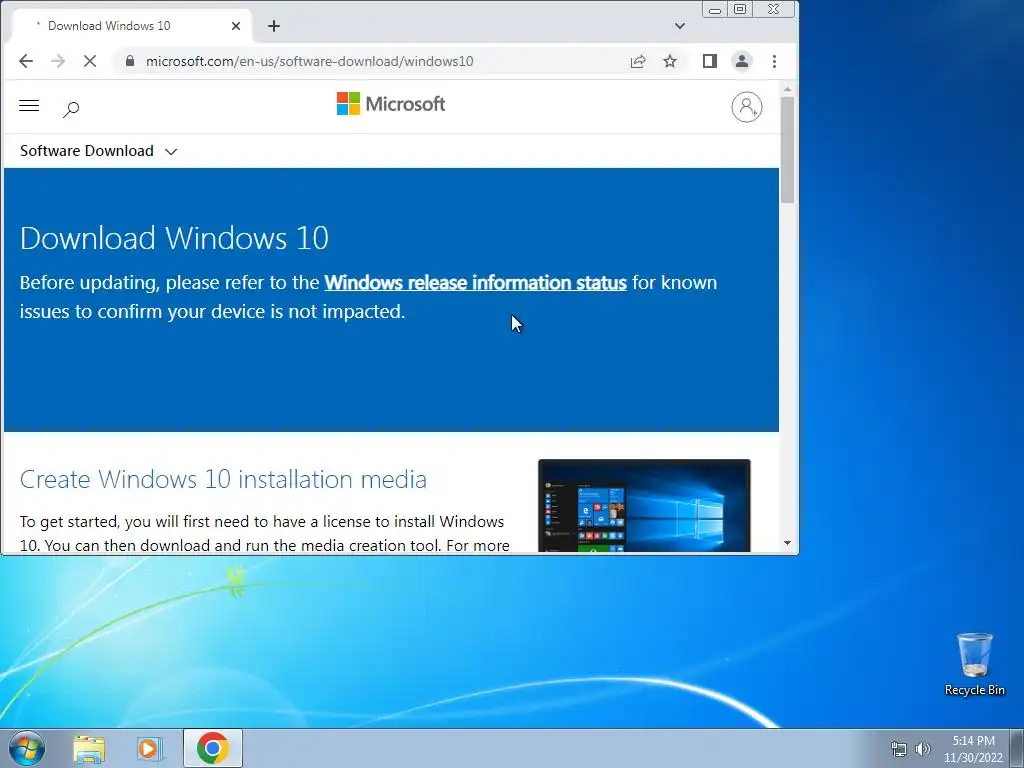
Task: Launch Windows Media Player from taskbar
Action: 150,749
